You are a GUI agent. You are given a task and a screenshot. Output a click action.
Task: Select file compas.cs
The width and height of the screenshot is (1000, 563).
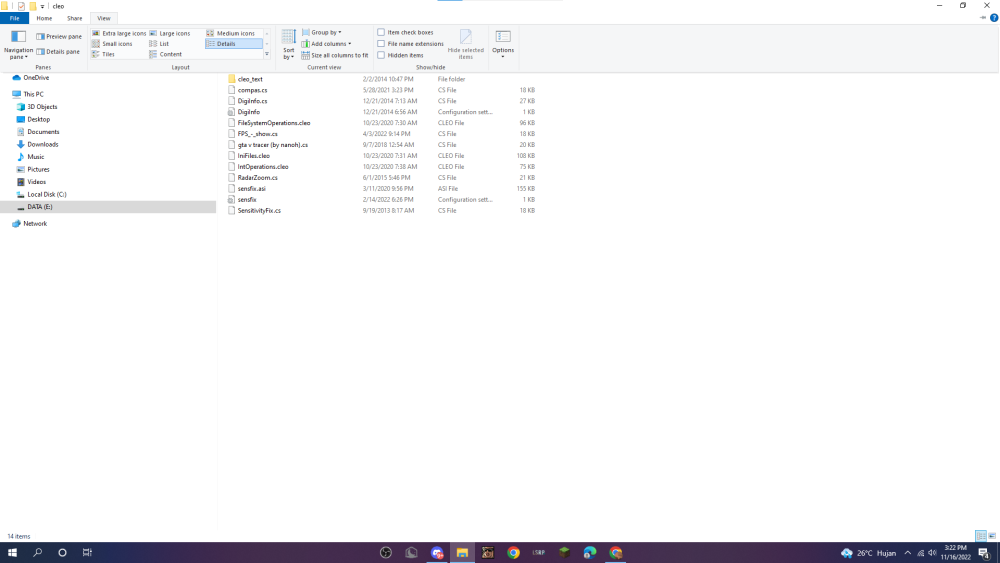253,90
